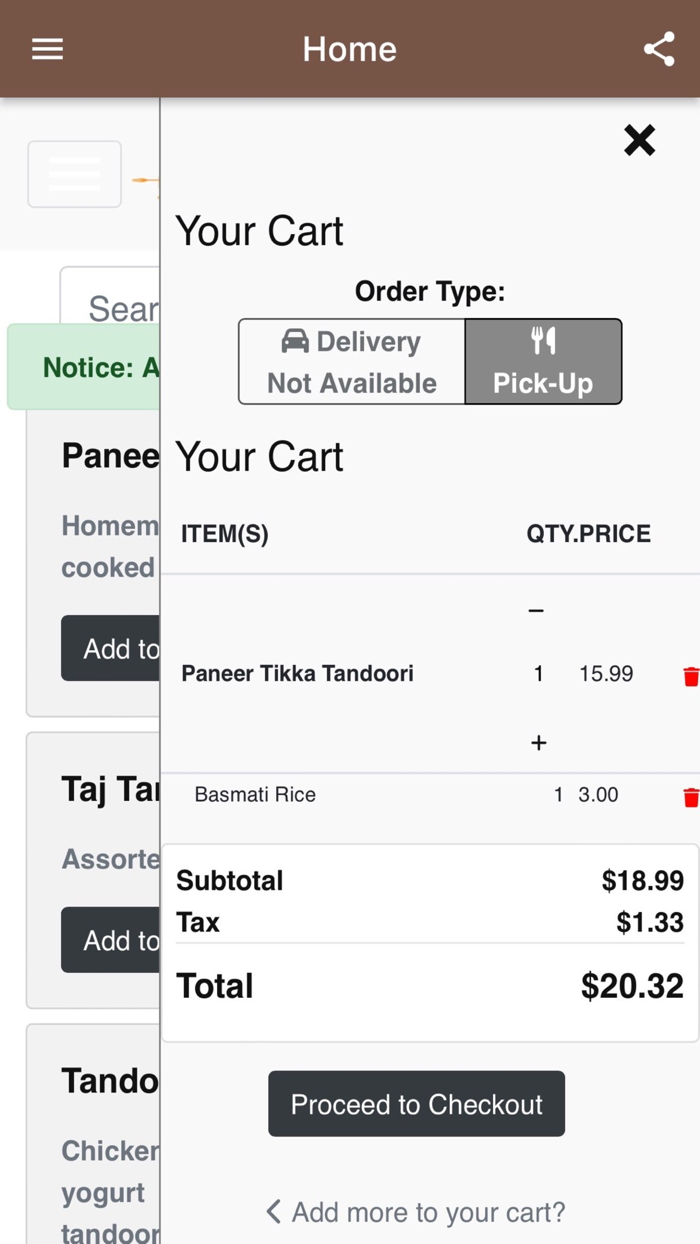Open the hamburger menu in header
This screenshot has width=700, height=1244.
point(47,49)
